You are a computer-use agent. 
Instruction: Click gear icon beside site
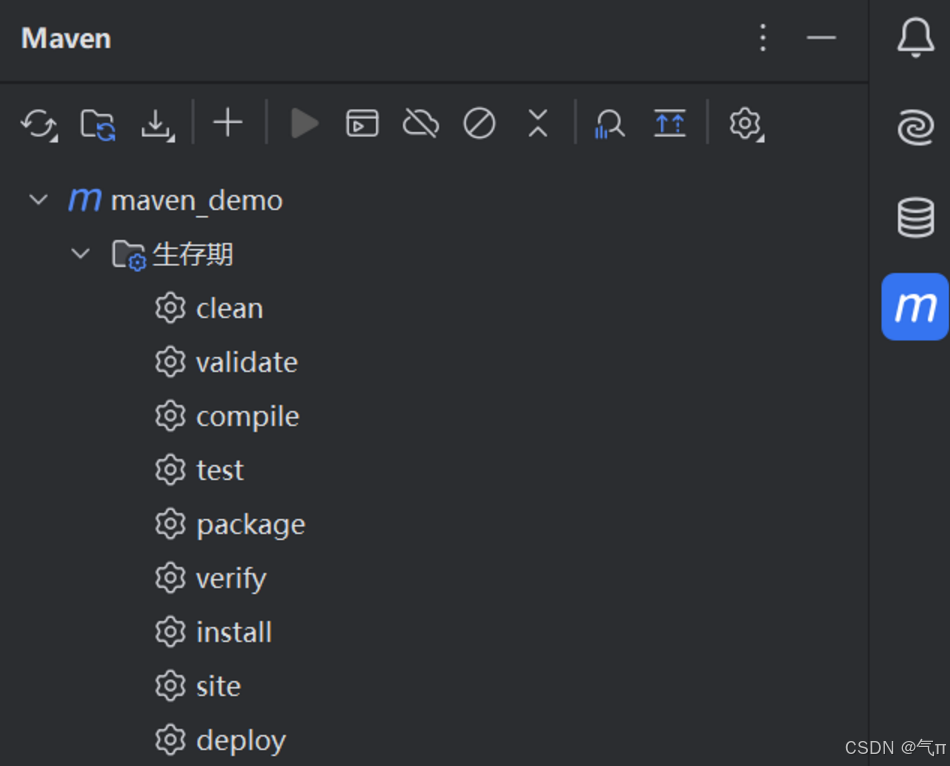pyautogui.click(x=170, y=686)
